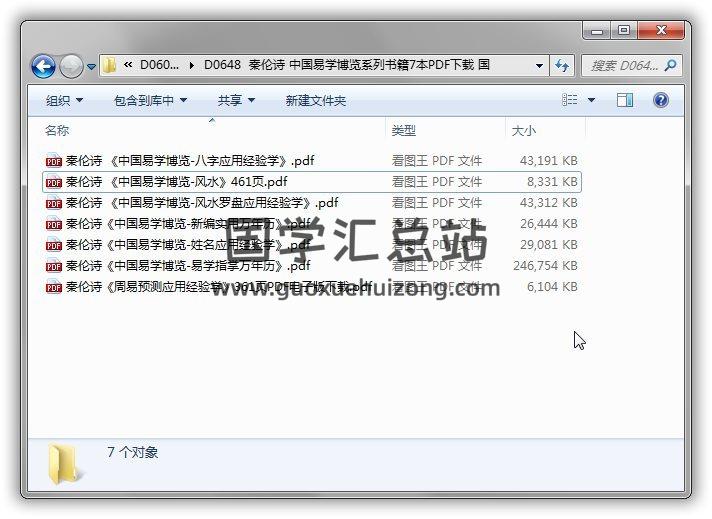Open the 共享 menu
The image size is (712, 519).
pos(236,100)
